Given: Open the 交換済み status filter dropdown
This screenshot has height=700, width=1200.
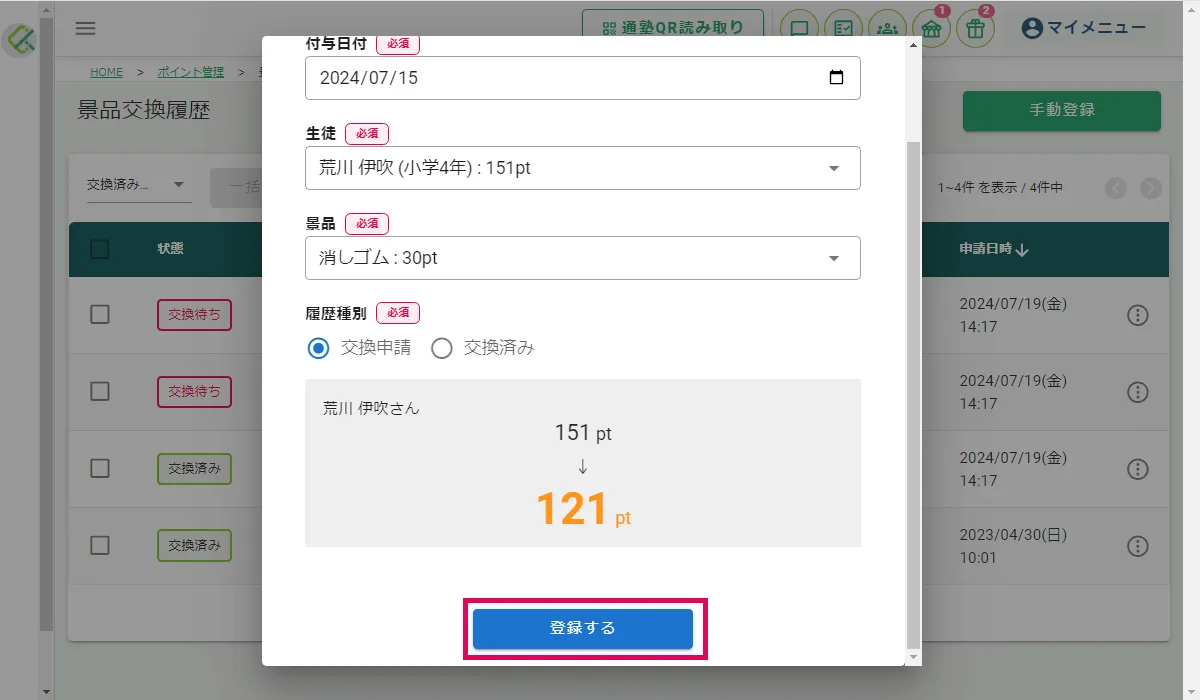Looking at the screenshot, I should 139,185.
